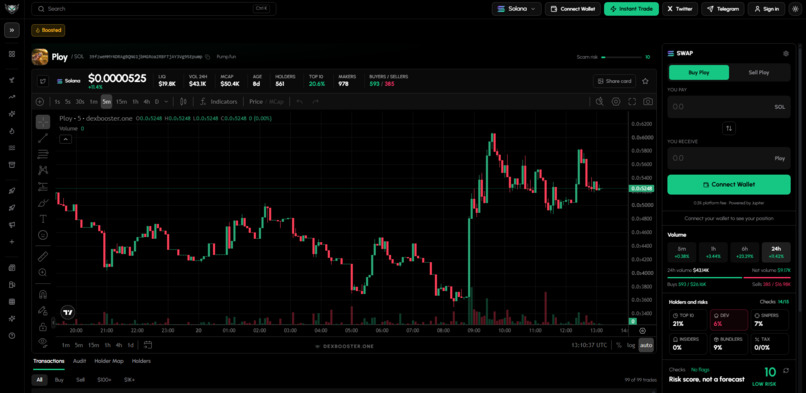Viewport: 806px width, 393px height.
Task: Select the ruler measure tool
Action: [43, 256]
